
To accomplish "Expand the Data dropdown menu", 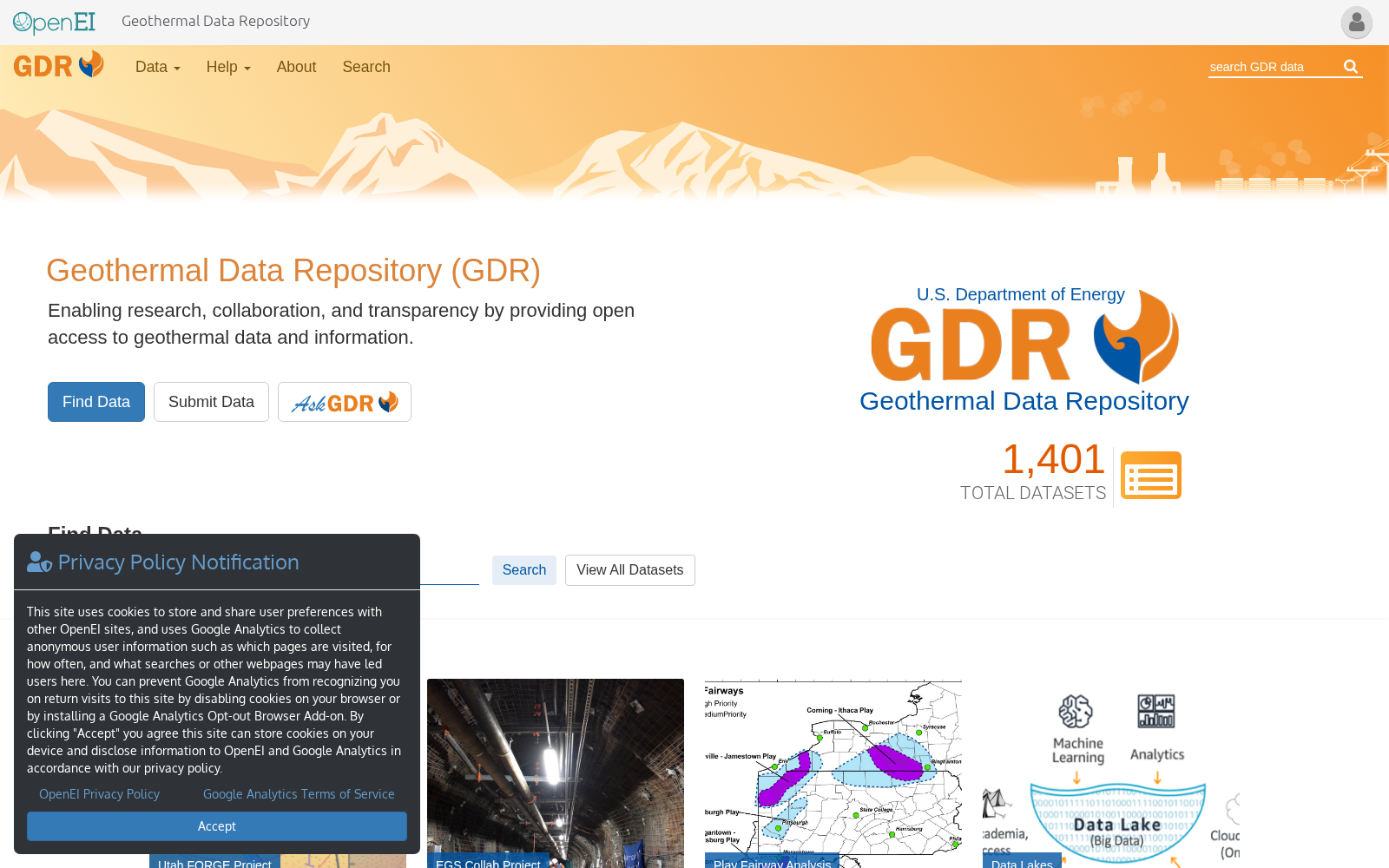I will coord(158,67).
